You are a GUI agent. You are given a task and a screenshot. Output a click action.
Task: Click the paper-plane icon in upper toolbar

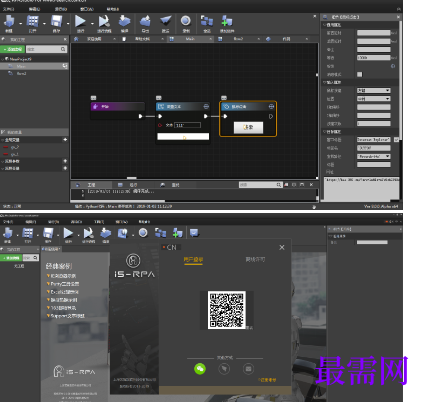pyautogui.click(x=165, y=21)
